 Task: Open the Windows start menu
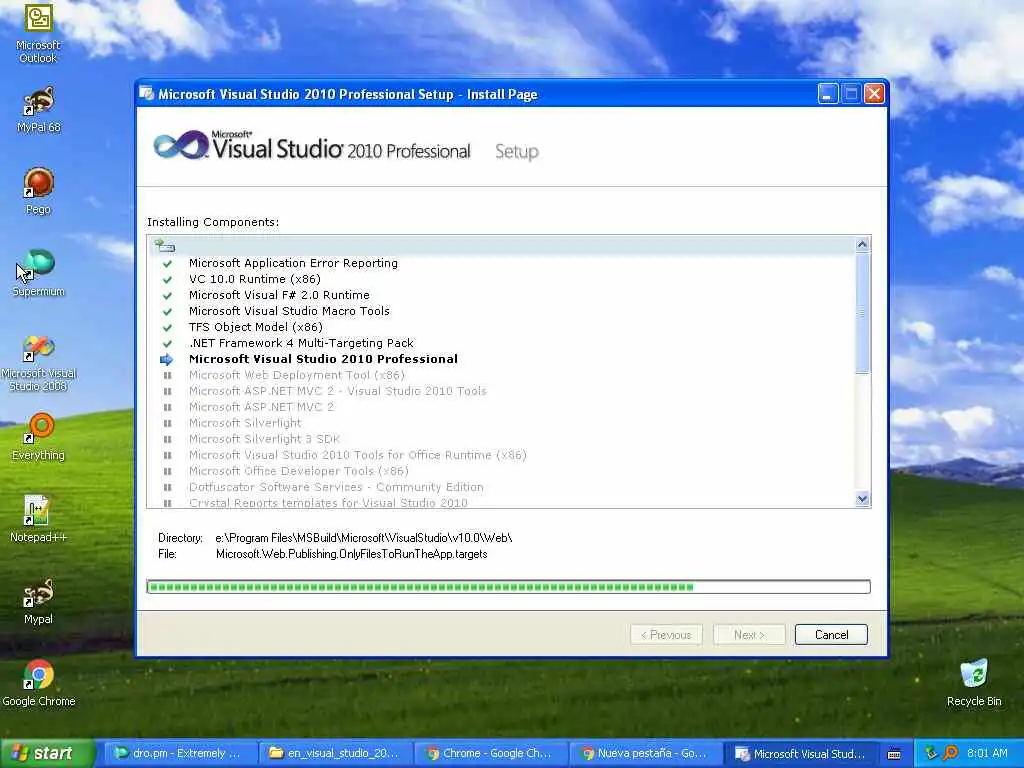click(47, 754)
